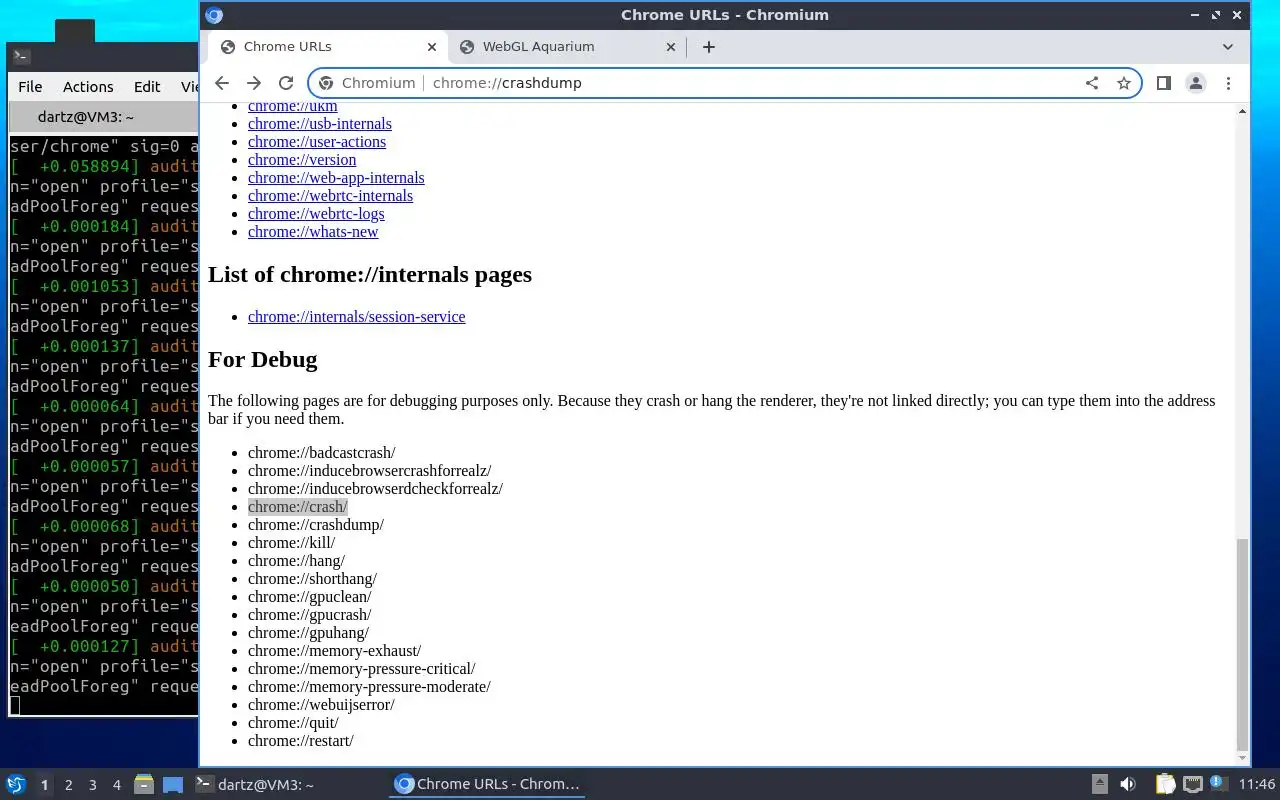Click the chrome://webuijserror/ list entry
Image resolution: width=1280 pixels, height=800 pixels.
tap(321, 705)
